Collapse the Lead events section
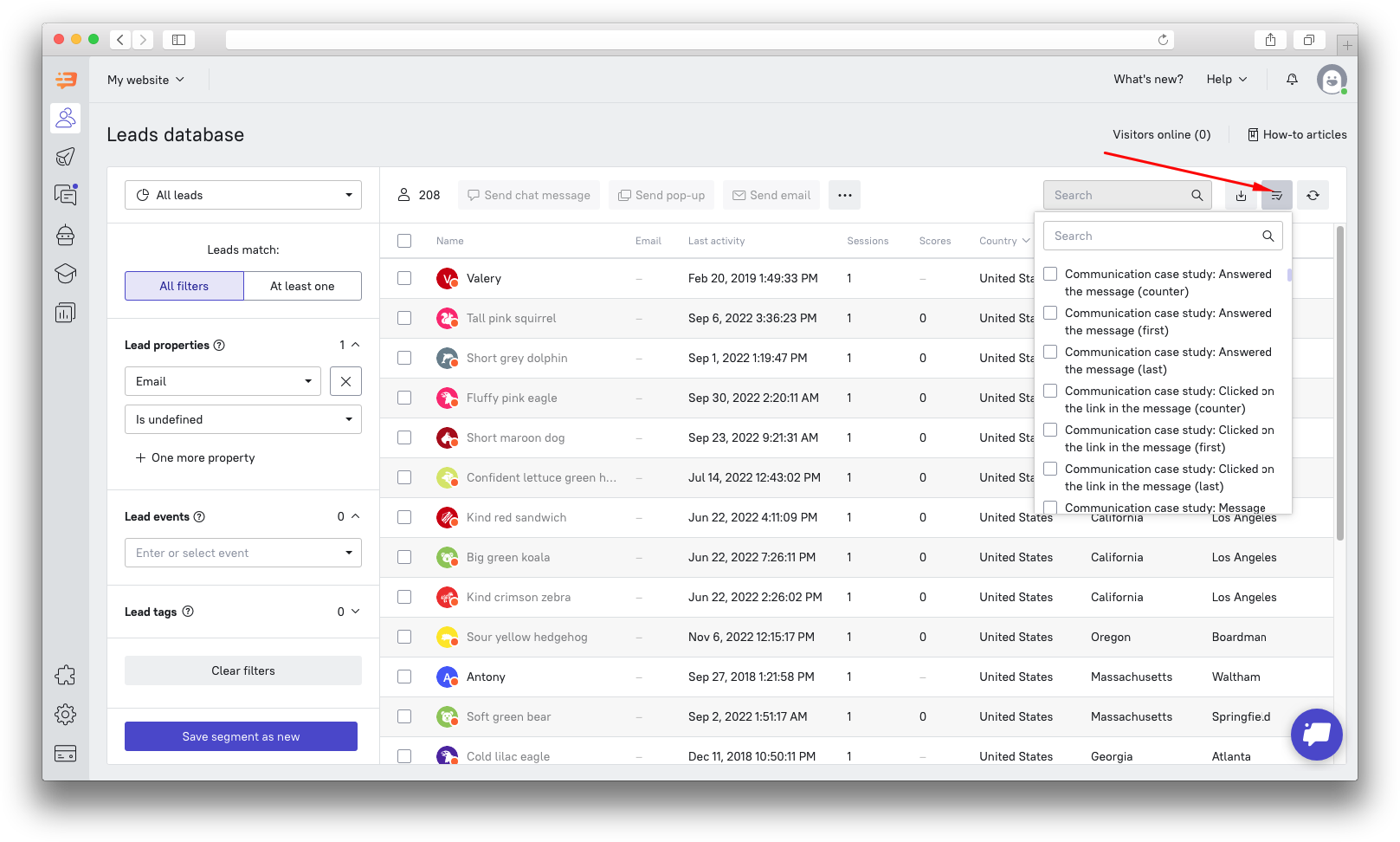The height and width of the screenshot is (842, 1400). 355,516
